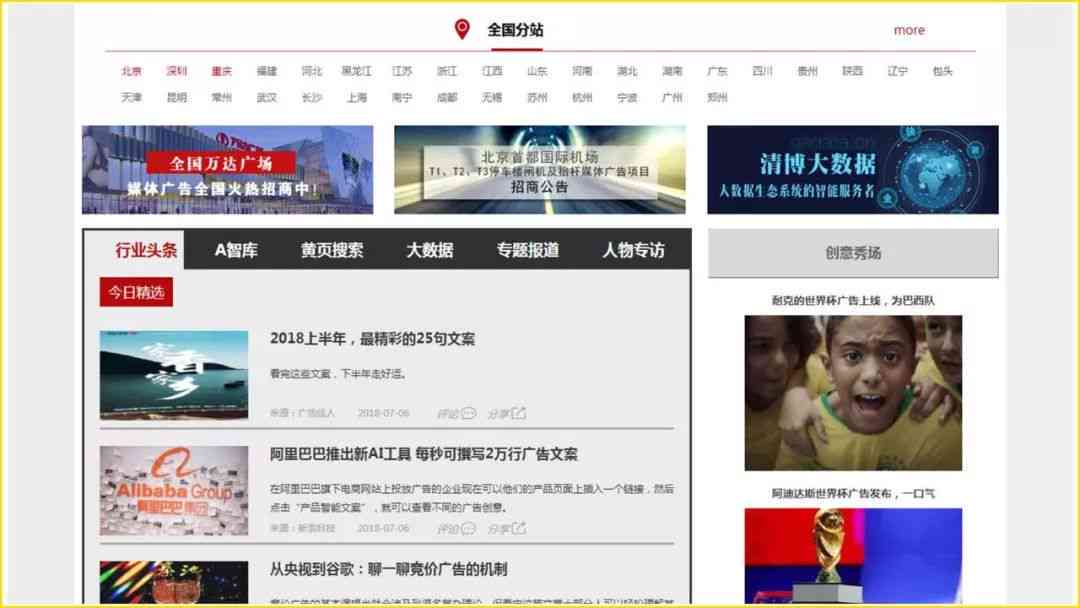
Task: Go to the 南宁 substation
Action: (402, 98)
